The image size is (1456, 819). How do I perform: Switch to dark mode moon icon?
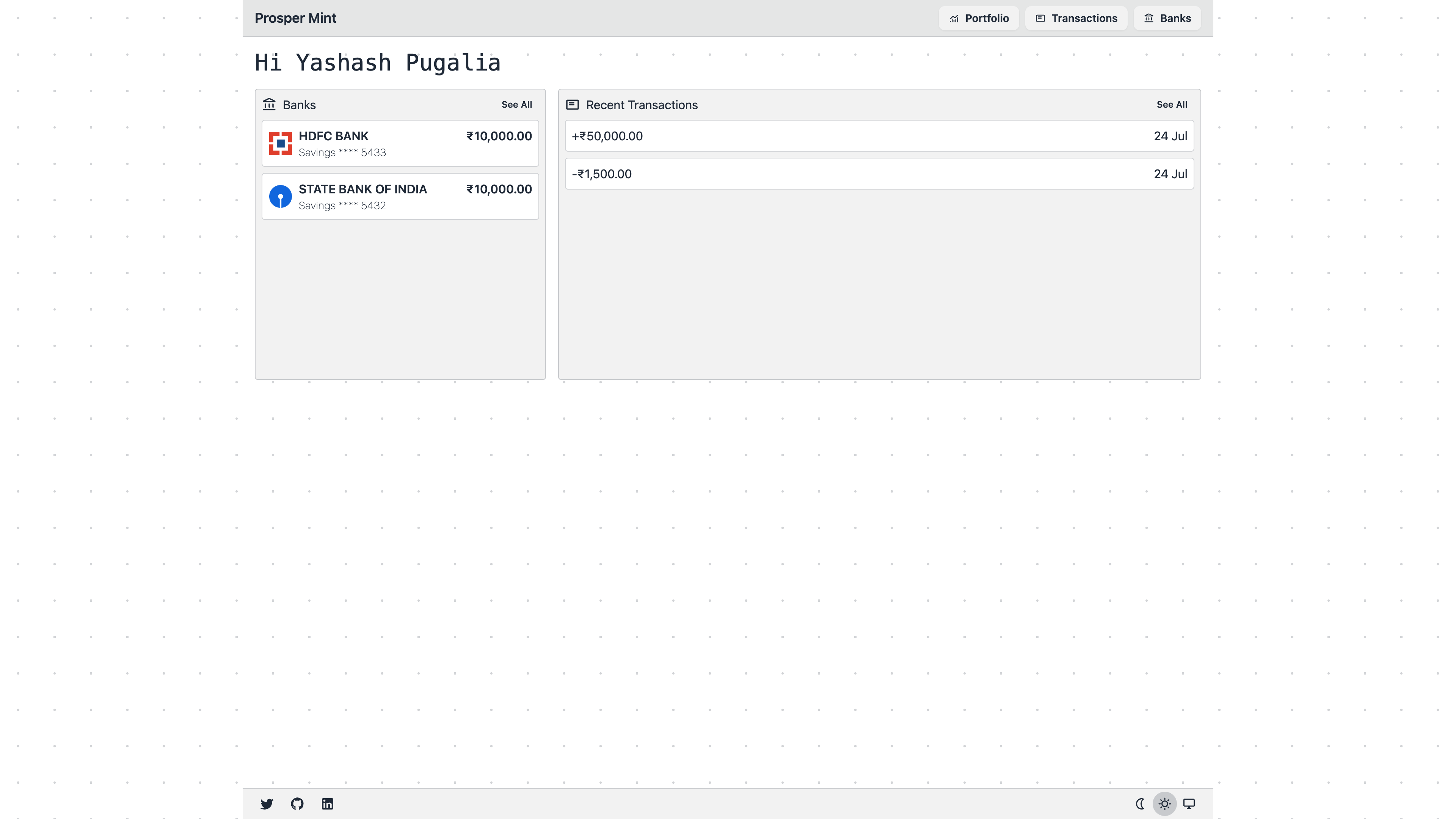(x=1141, y=804)
